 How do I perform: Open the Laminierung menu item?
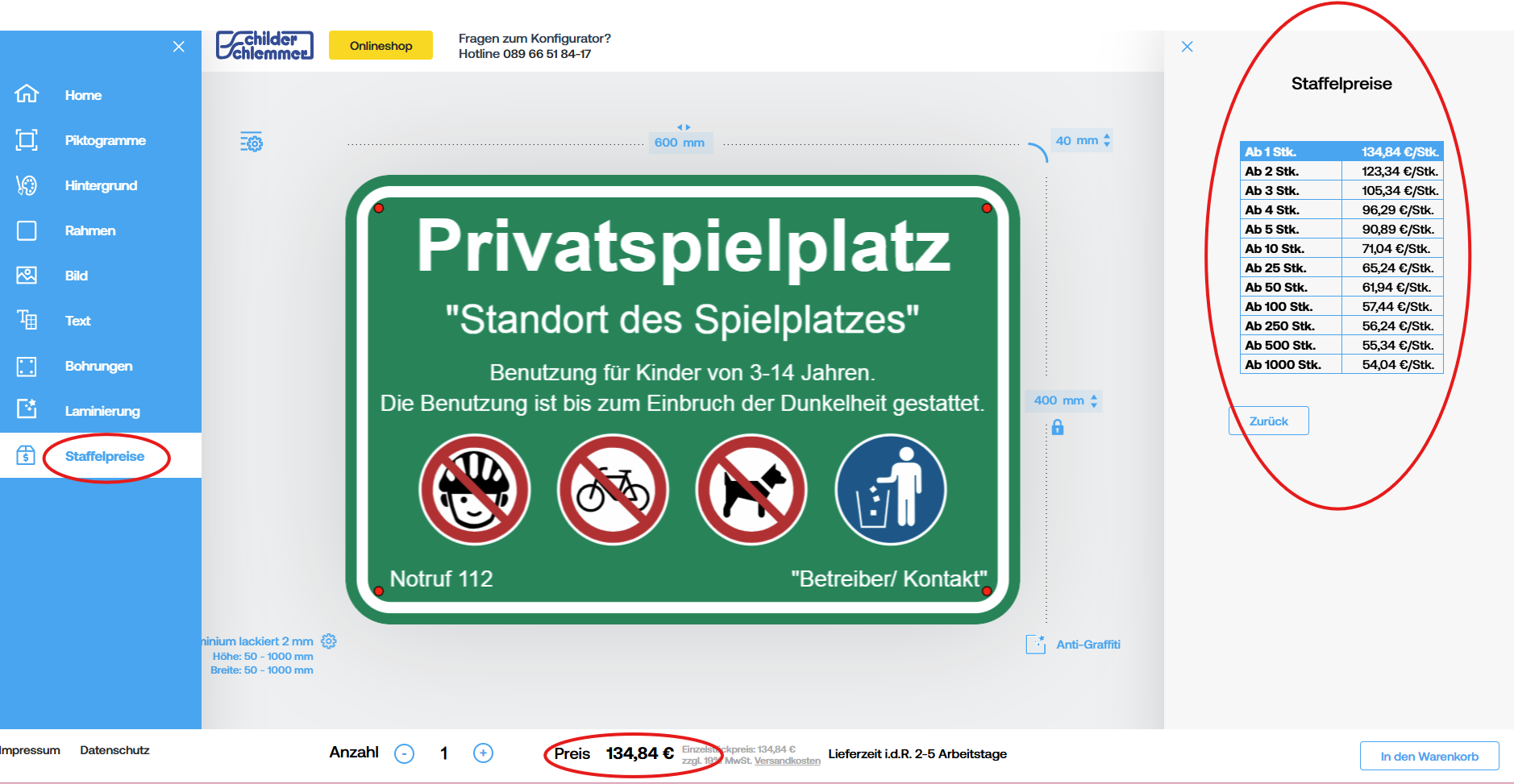point(102,411)
